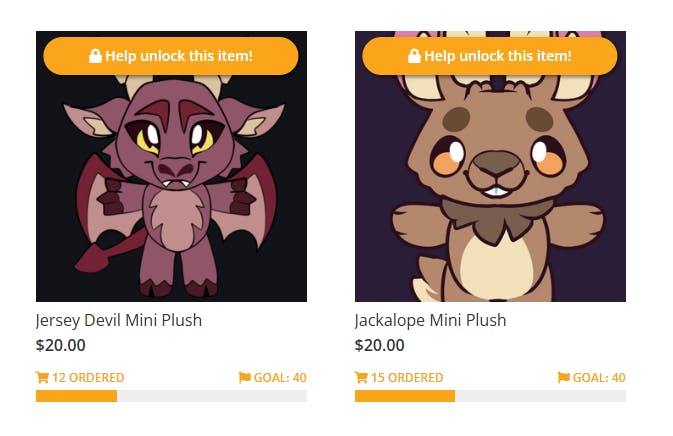
Task: Click GOAL: 40 under Jackalope
Action: click(x=599, y=378)
